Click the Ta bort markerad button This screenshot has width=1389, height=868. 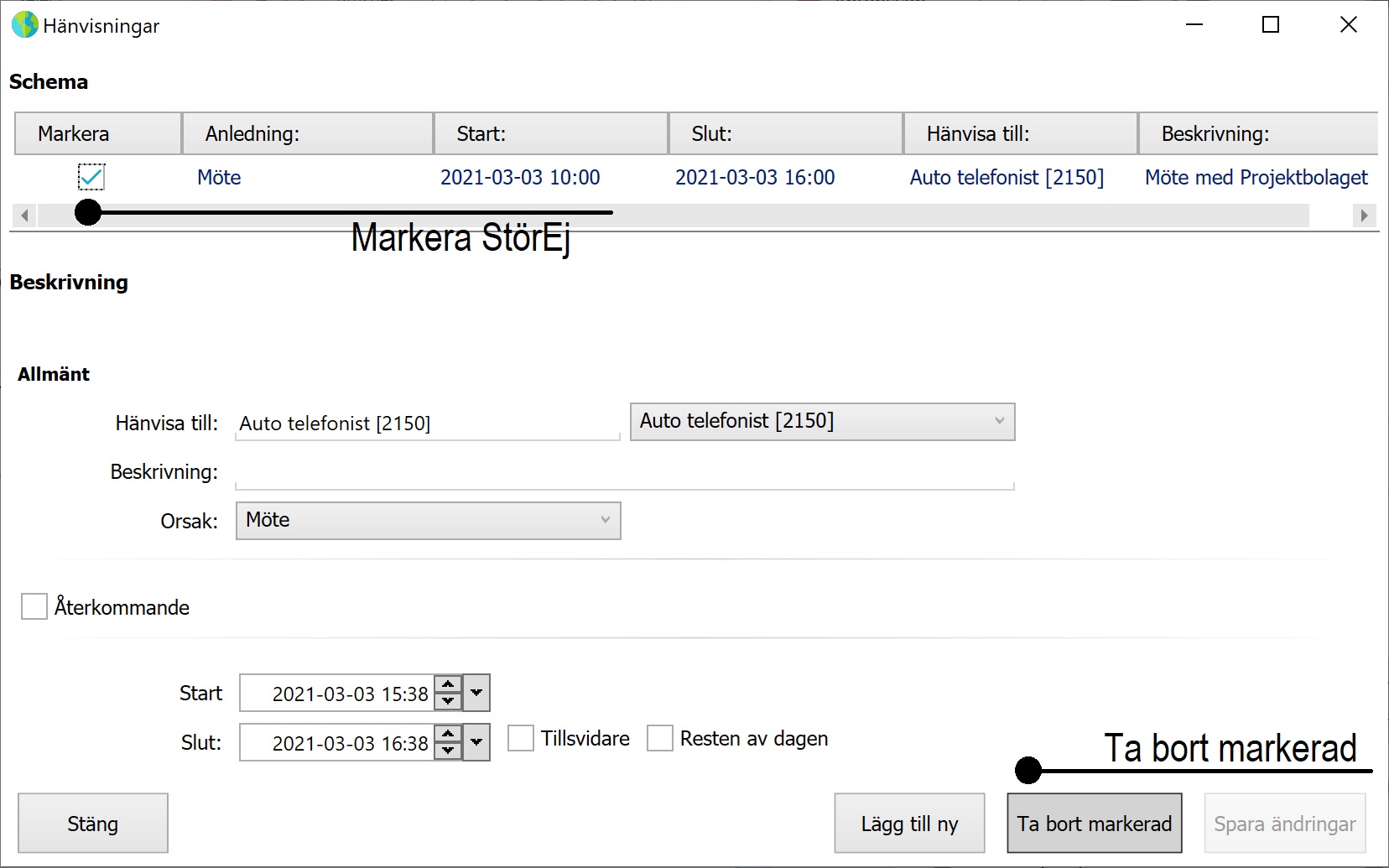point(1095,824)
